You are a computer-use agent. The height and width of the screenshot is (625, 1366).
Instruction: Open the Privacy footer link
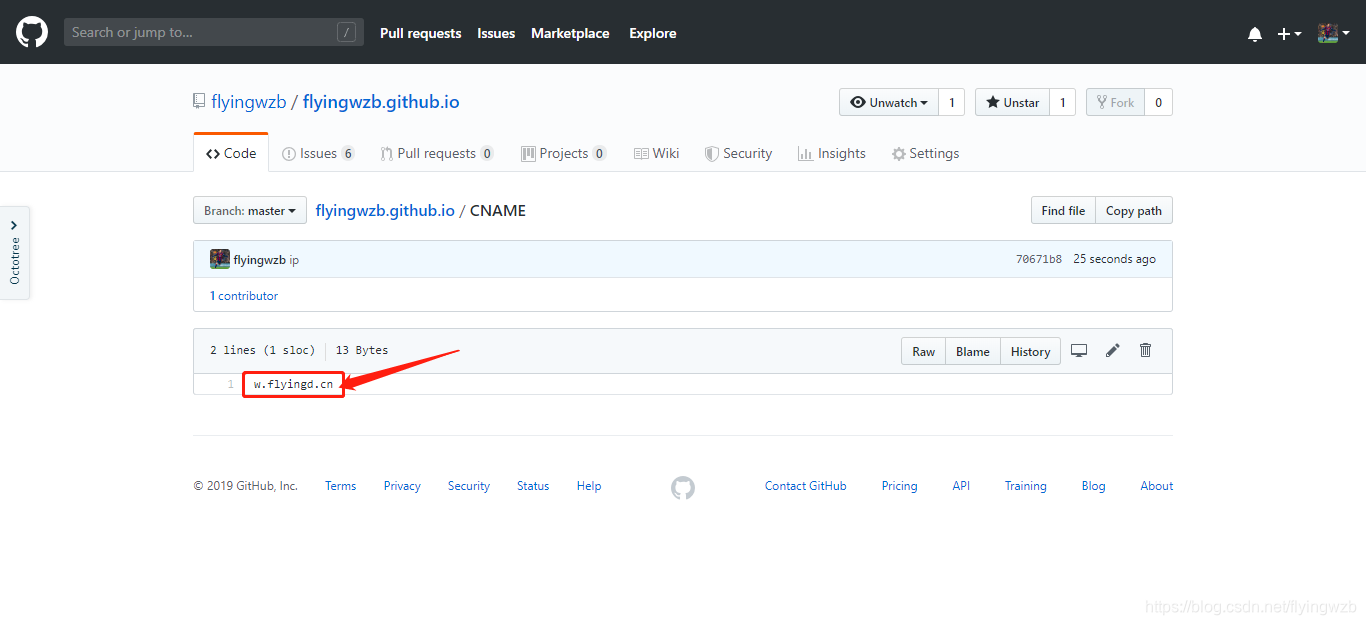click(402, 486)
